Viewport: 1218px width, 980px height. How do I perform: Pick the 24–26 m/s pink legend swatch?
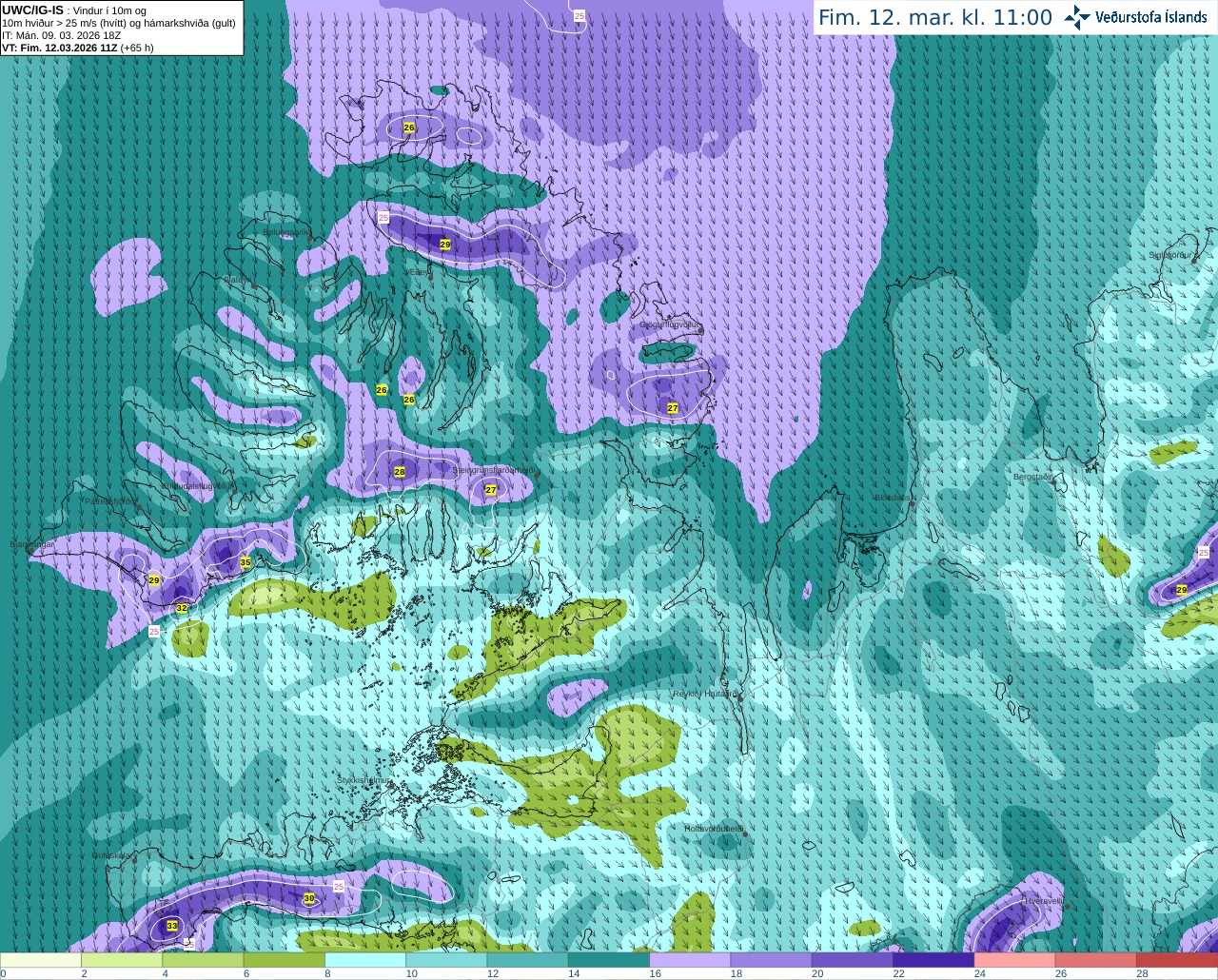[1014, 960]
